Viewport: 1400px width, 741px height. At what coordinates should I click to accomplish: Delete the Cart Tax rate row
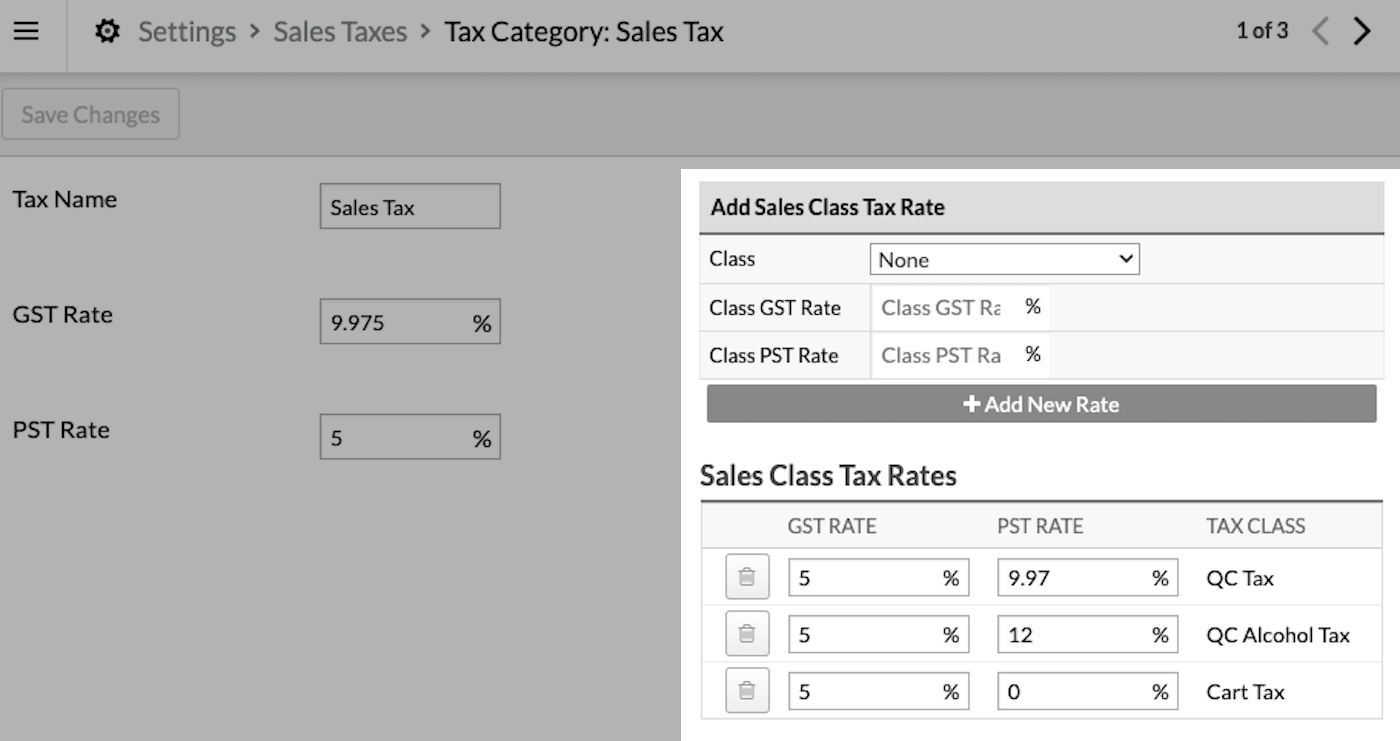pos(747,691)
